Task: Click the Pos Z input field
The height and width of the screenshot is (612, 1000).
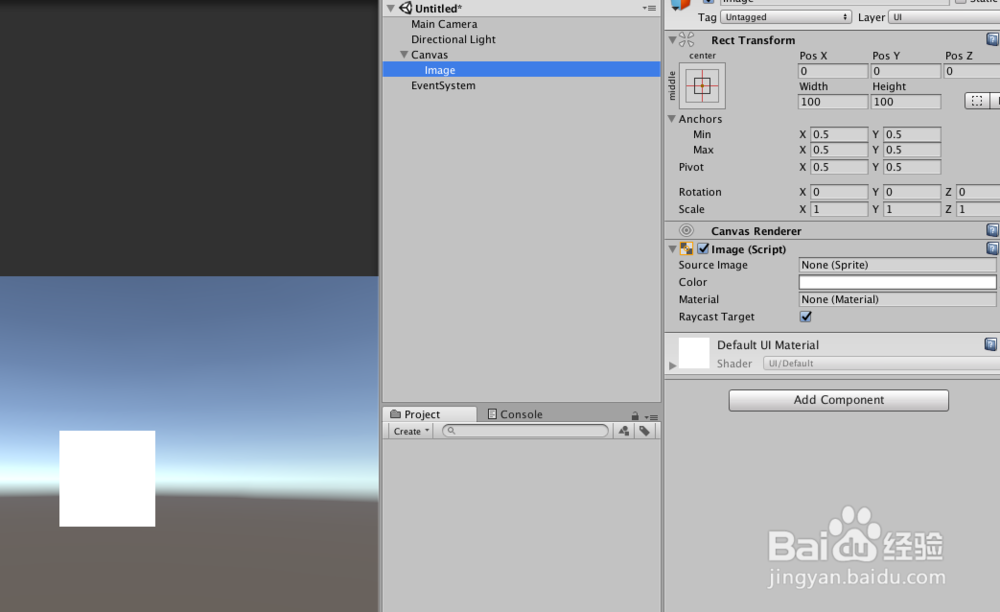Action: point(972,71)
